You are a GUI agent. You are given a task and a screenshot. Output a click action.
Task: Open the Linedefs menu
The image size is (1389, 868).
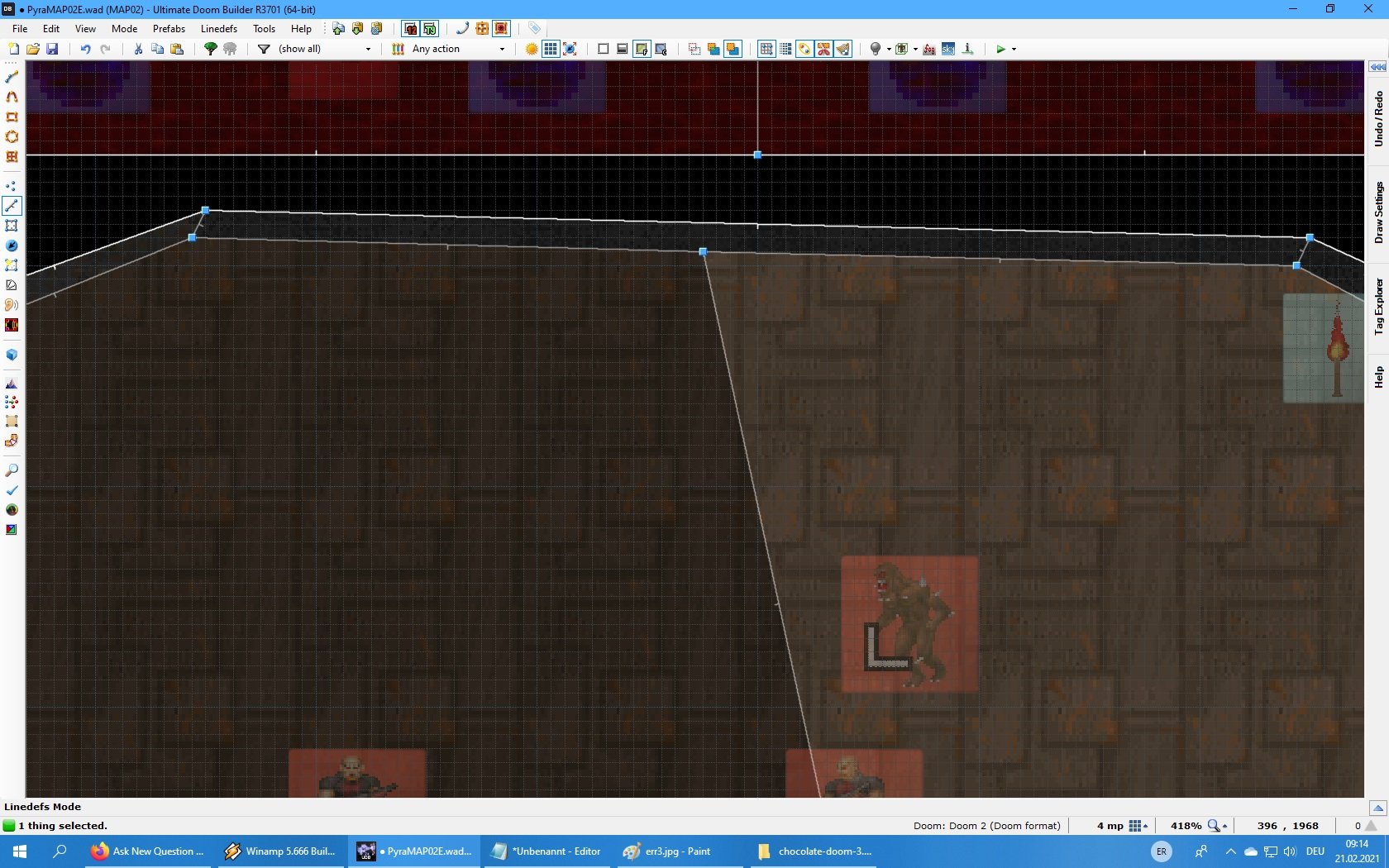(219, 28)
